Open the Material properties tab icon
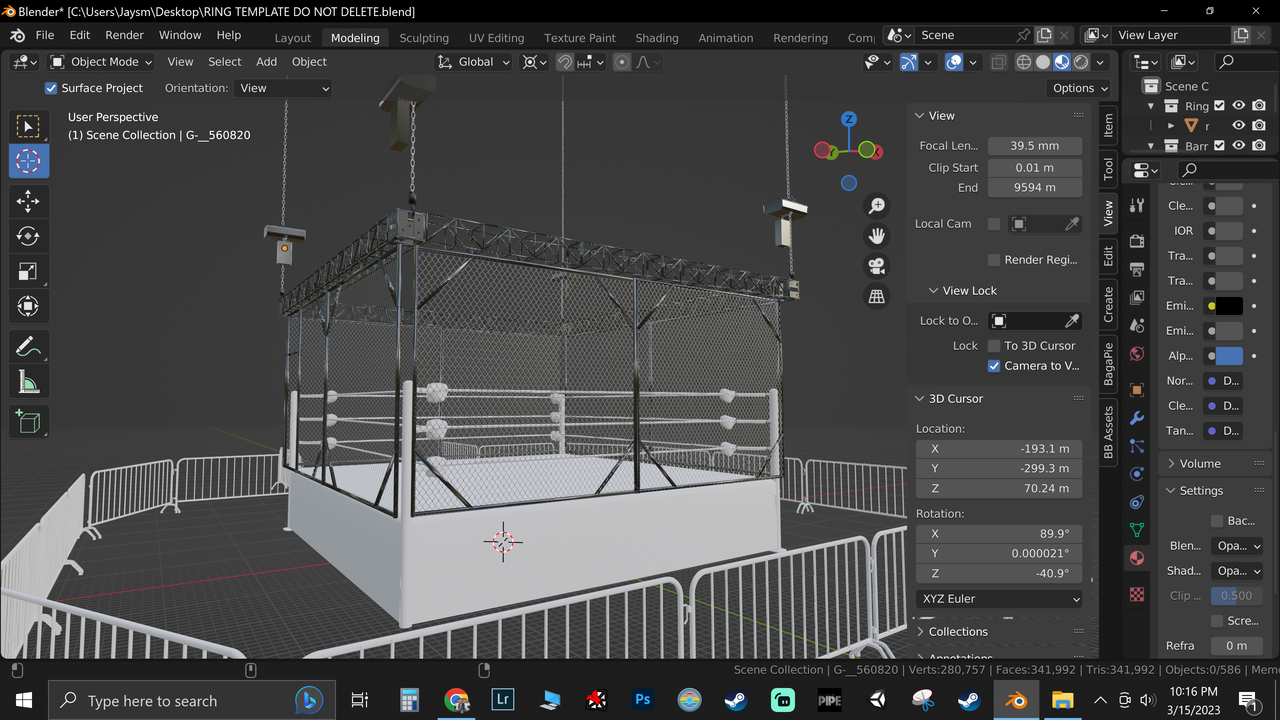 pos(1137,558)
